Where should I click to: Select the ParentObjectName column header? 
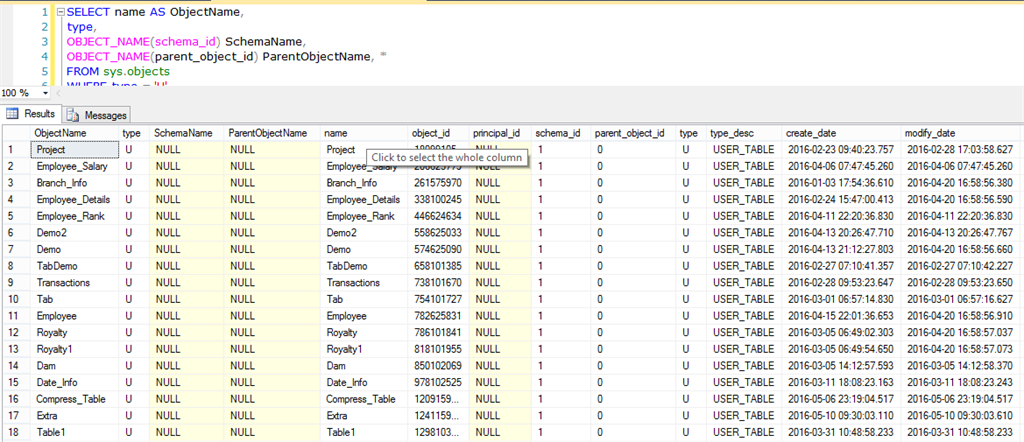(x=267, y=133)
